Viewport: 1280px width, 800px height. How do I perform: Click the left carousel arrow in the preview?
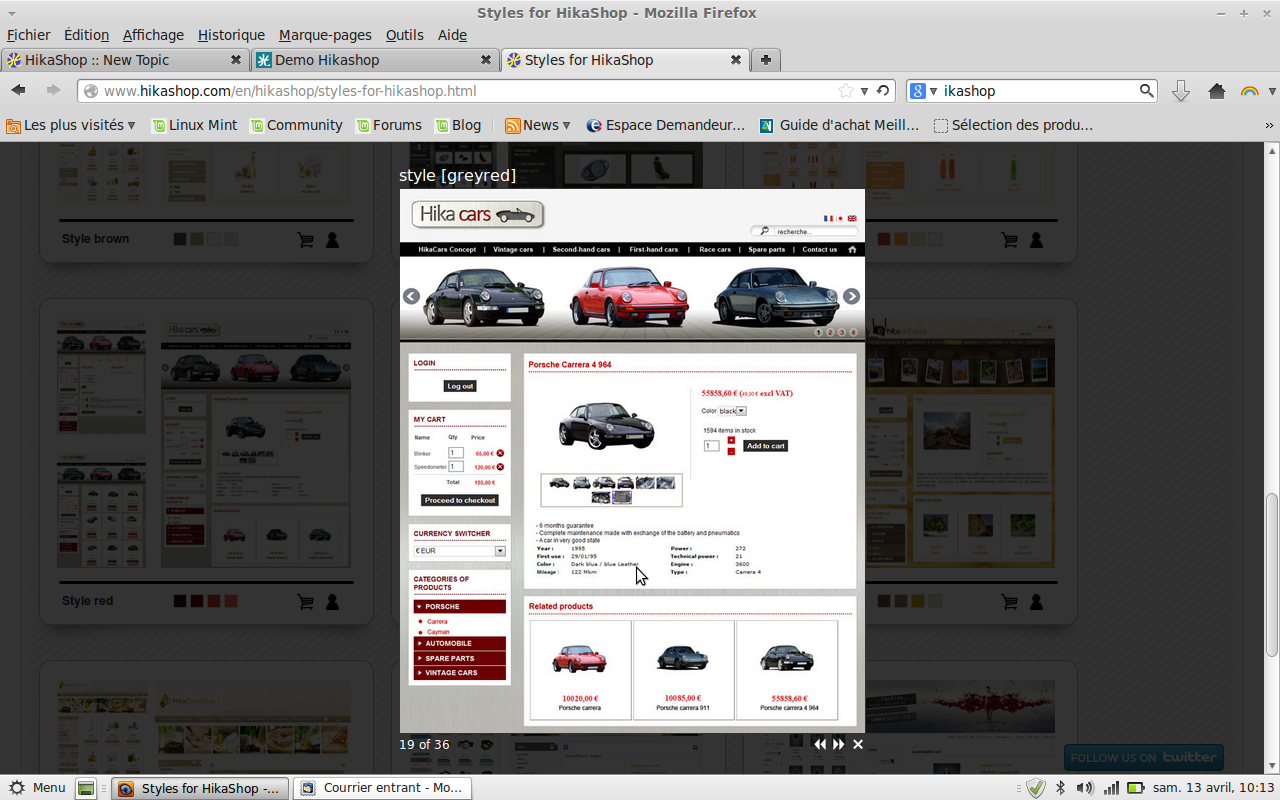[x=411, y=296]
